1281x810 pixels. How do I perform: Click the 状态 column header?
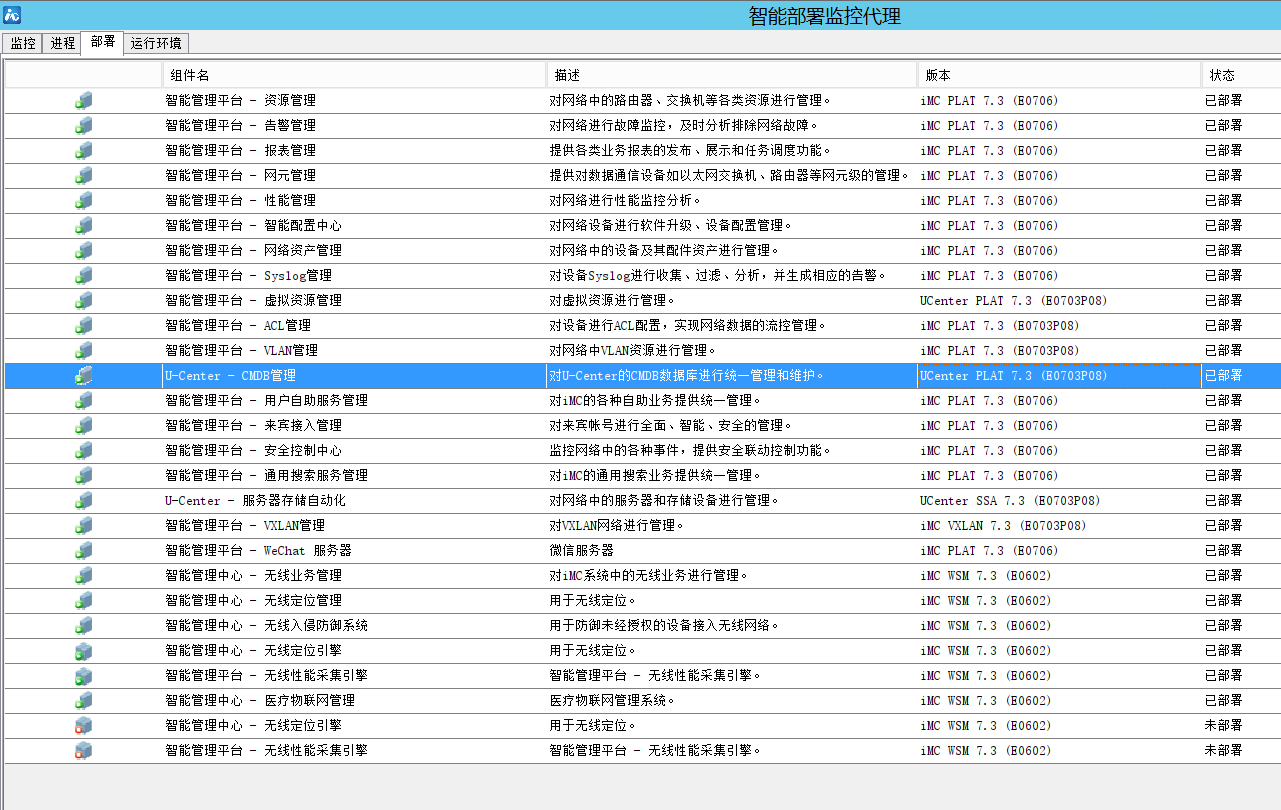coord(1241,75)
